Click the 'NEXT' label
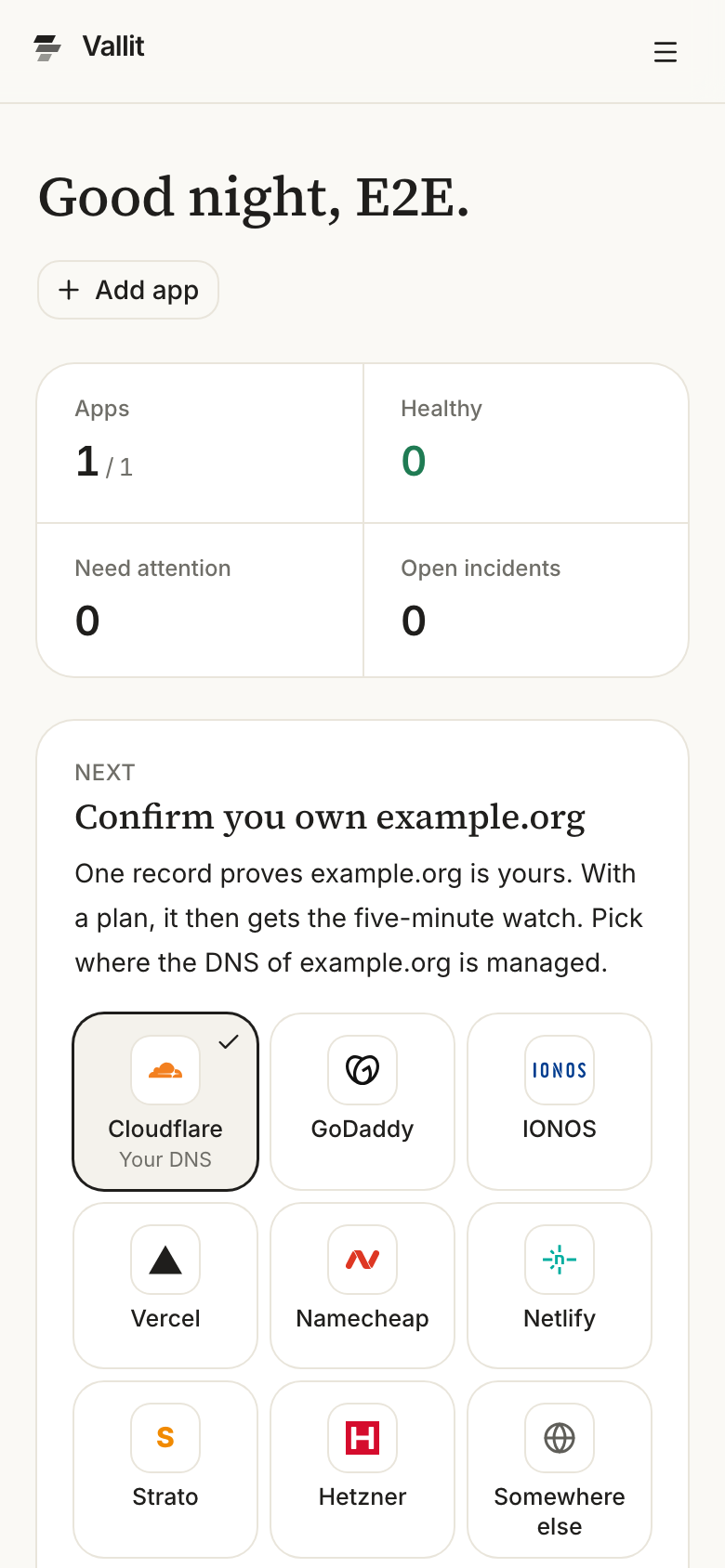Image resolution: width=725 pixels, height=1568 pixels. tap(105, 773)
